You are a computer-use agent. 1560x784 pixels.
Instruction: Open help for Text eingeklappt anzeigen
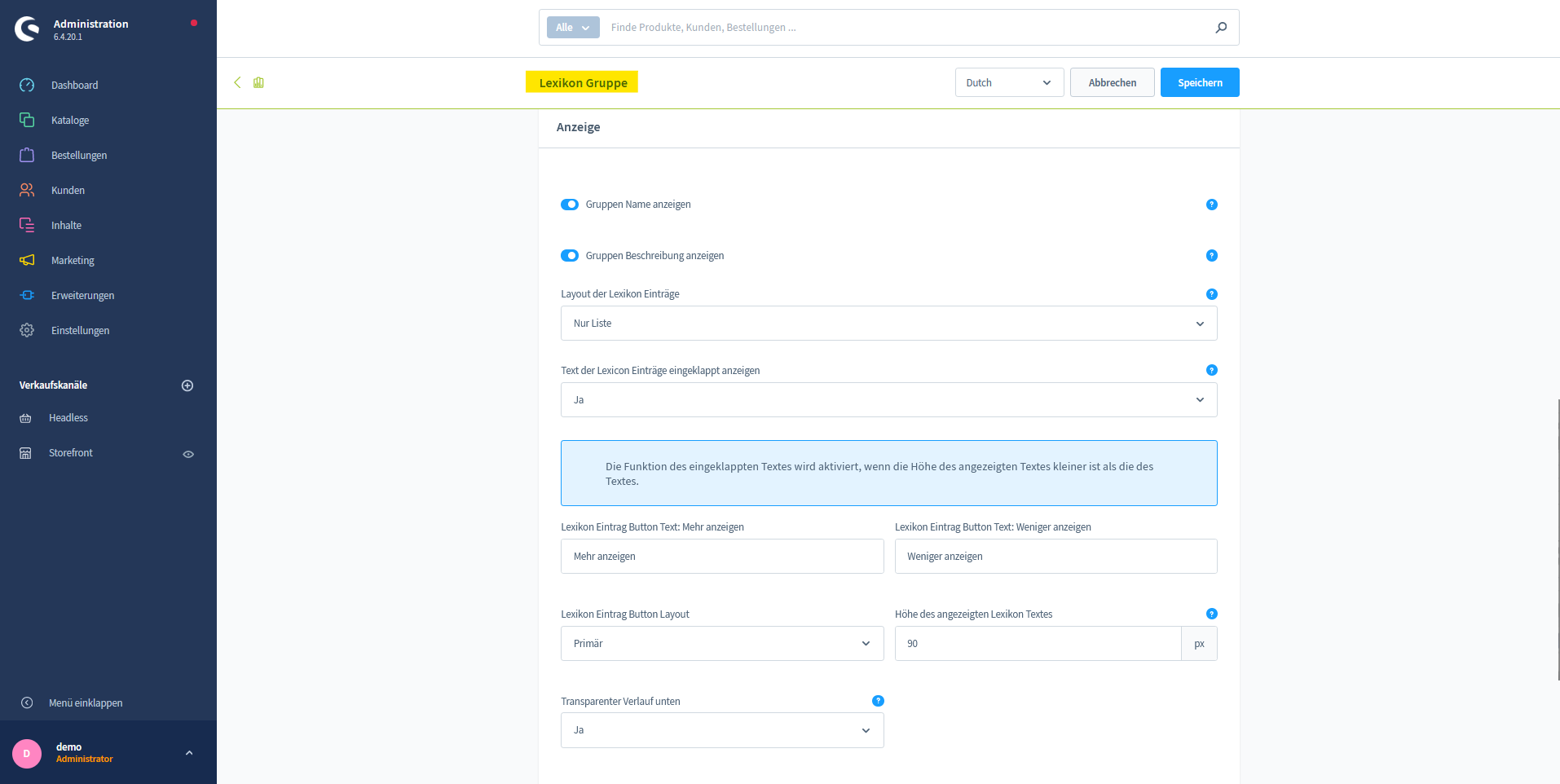pyautogui.click(x=1212, y=370)
